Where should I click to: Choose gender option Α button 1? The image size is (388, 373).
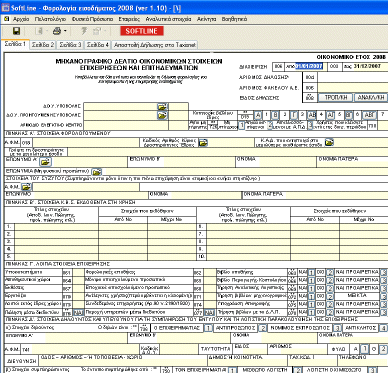click(x=365, y=349)
